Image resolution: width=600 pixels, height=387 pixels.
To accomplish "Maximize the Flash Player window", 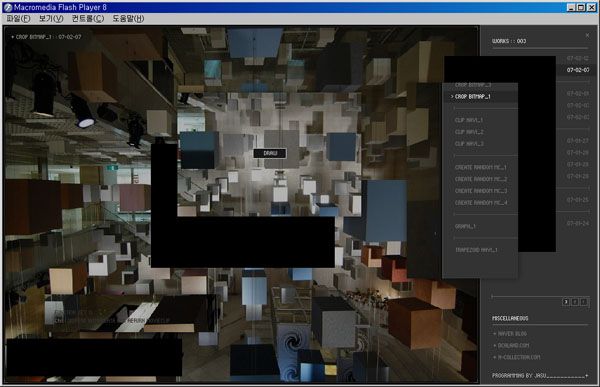I will 580,7.
